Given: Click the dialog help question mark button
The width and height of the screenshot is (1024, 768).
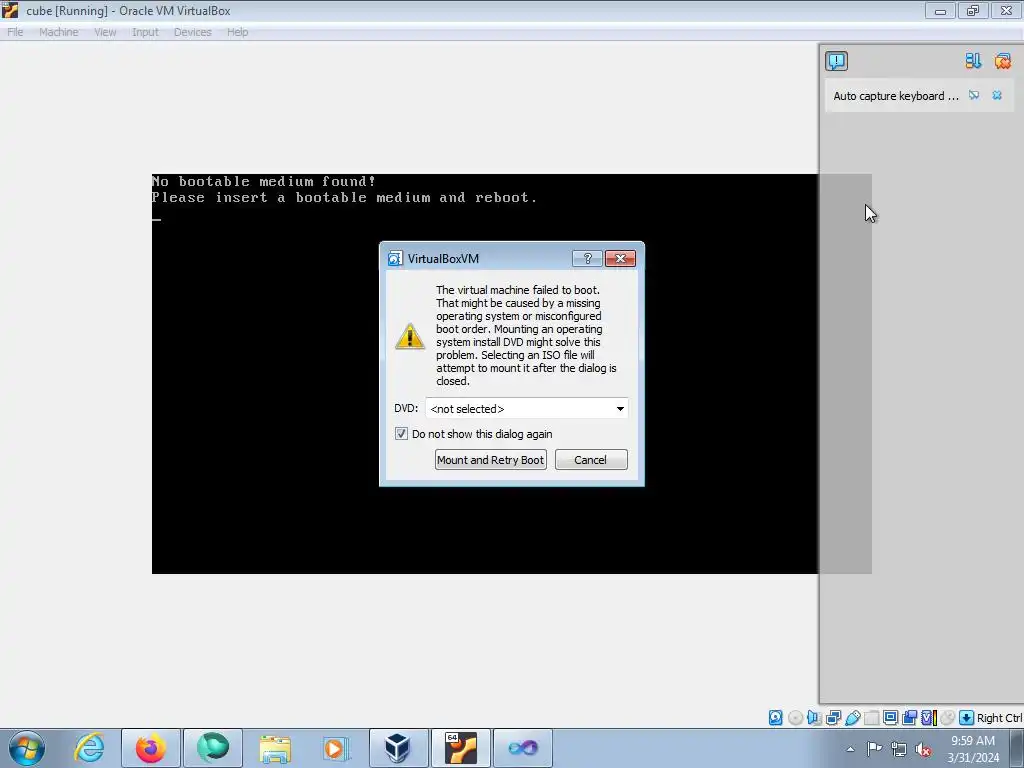Looking at the screenshot, I should click(x=587, y=259).
